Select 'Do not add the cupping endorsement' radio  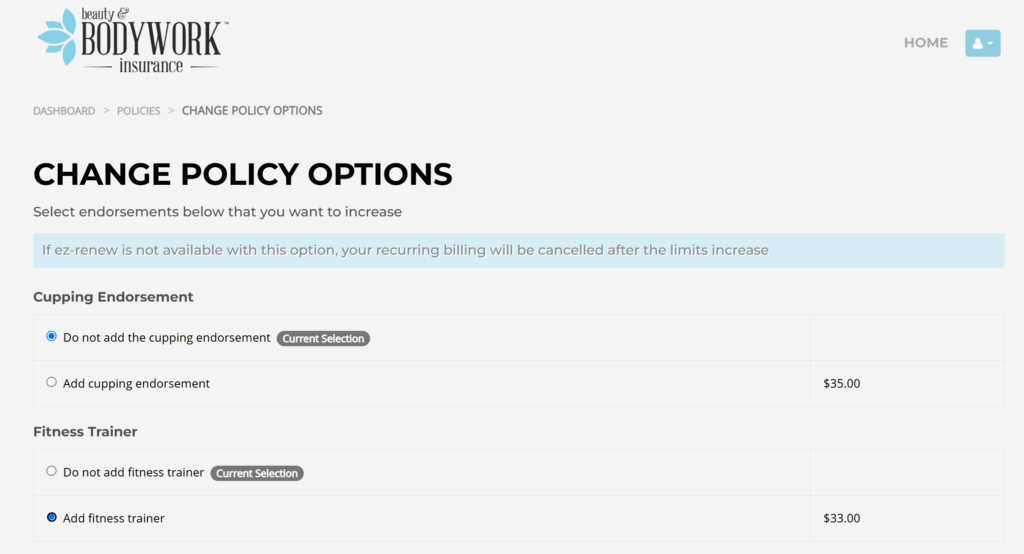(x=52, y=337)
